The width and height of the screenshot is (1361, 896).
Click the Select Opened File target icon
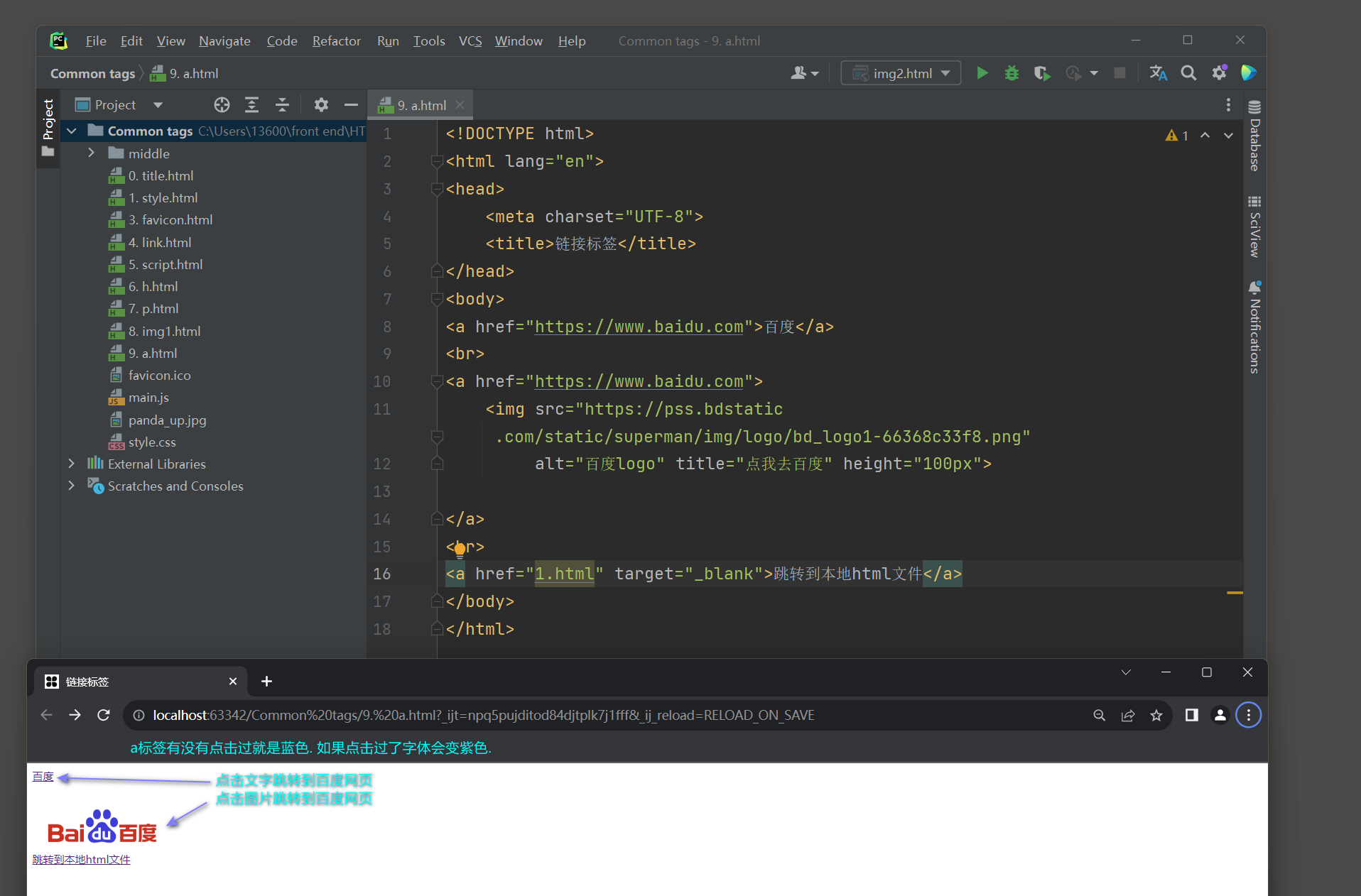click(222, 105)
